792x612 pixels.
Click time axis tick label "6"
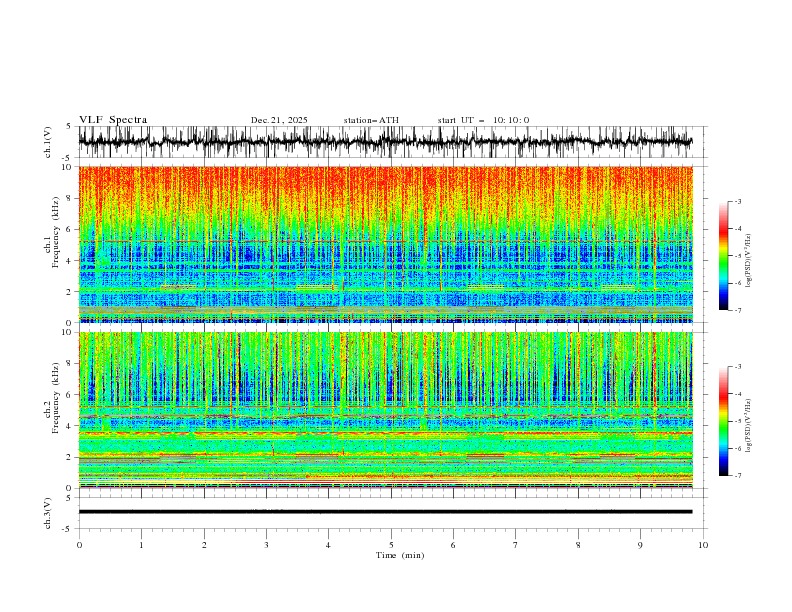(453, 545)
